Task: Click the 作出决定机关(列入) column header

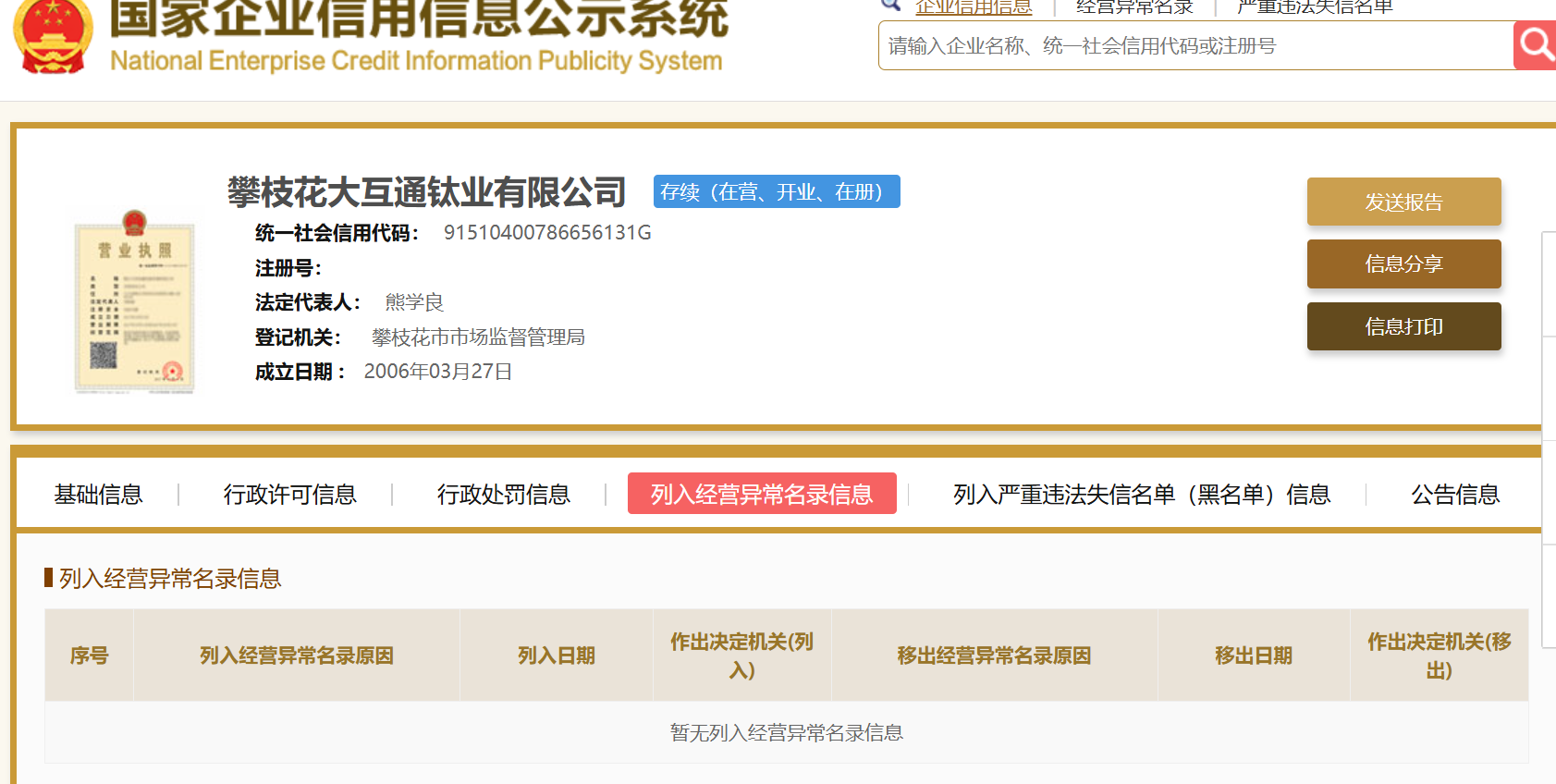Action: click(742, 655)
